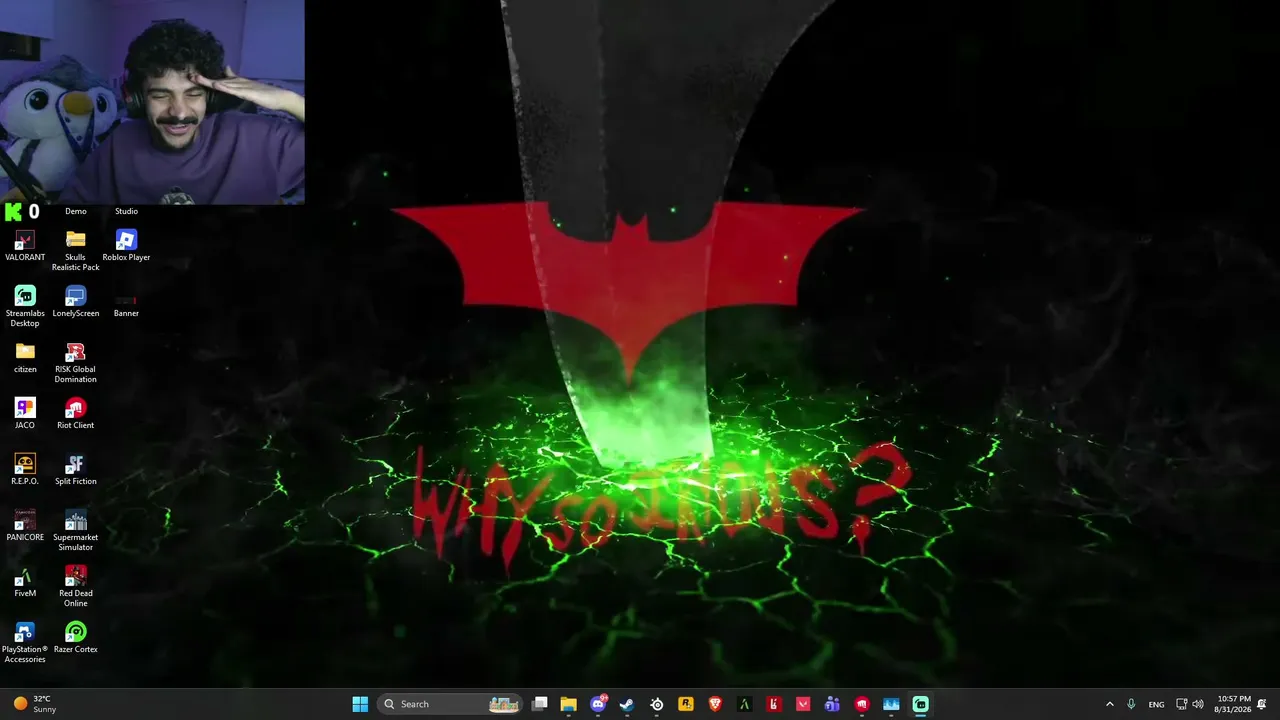Select the Supermarket Simulator icon
Image resolution: width=1280 pixels, height=720 pixels.
pos(76,530)
